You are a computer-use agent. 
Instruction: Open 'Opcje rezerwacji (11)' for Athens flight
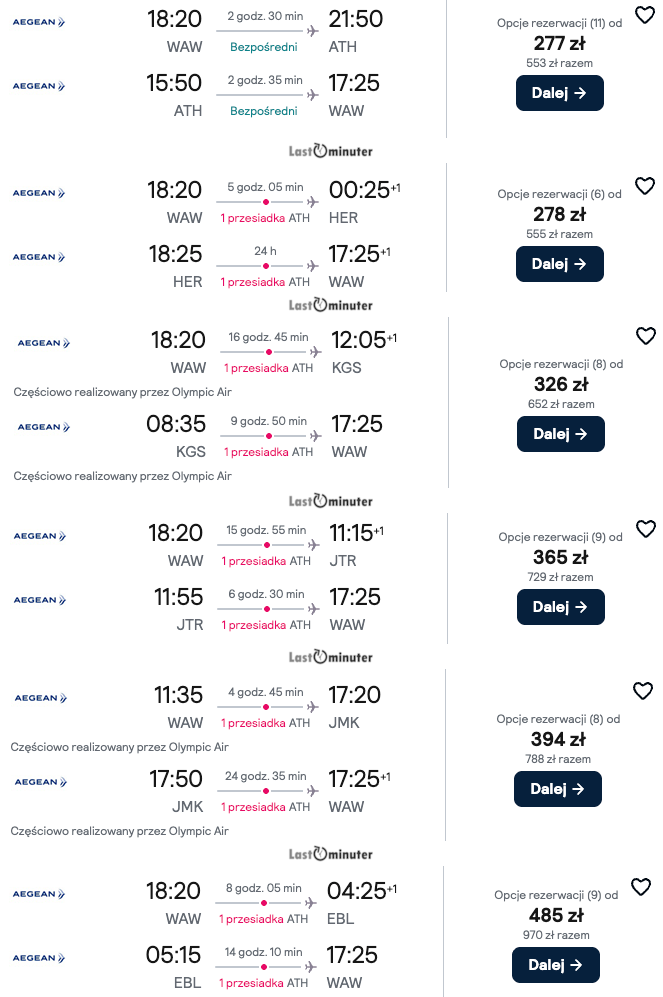coord(559,22)
